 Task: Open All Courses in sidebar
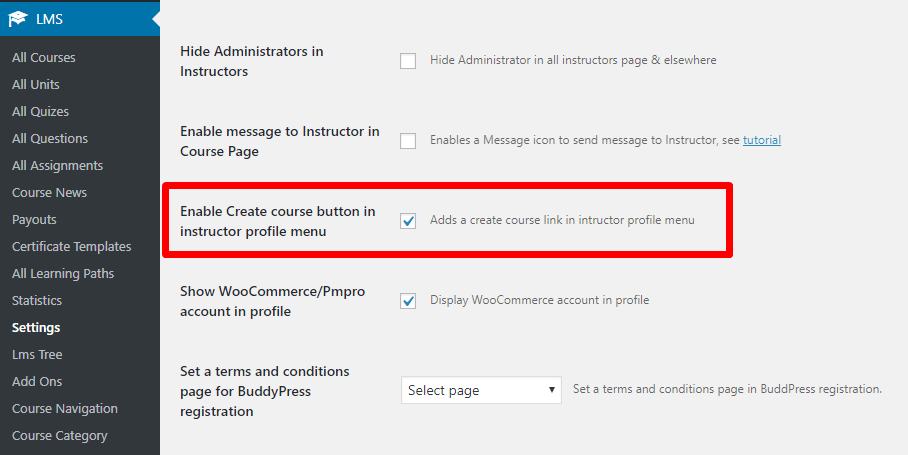coord(44,58)
